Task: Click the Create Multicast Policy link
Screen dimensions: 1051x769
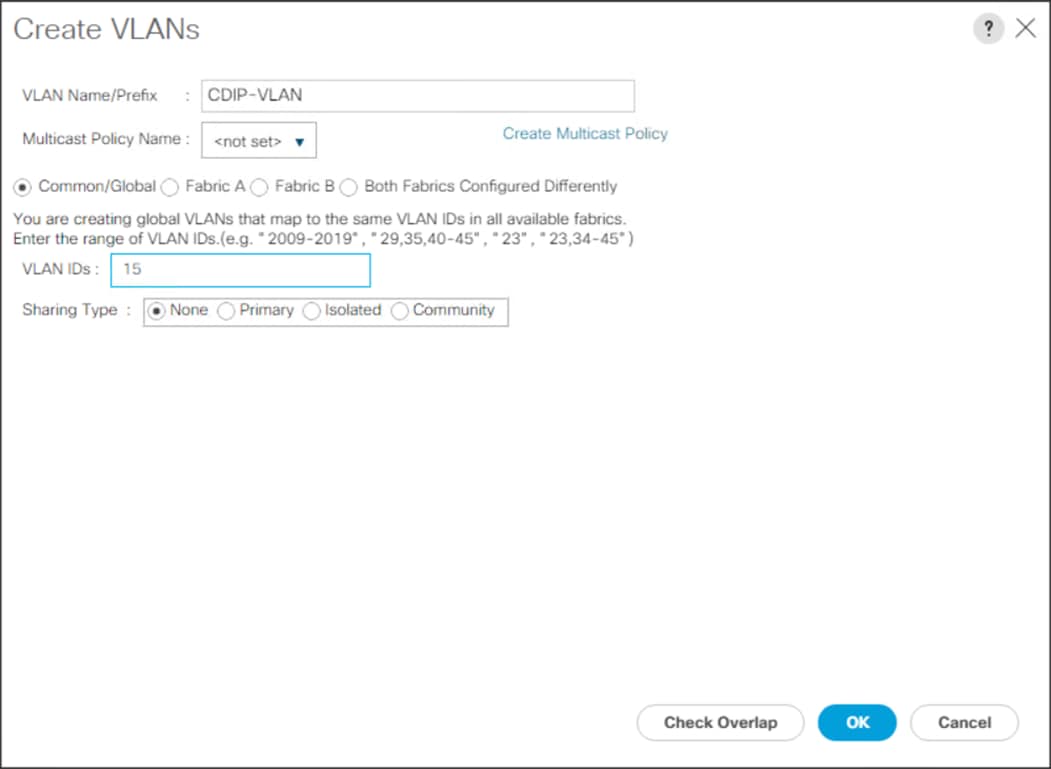Action: [x=584, y=133]
